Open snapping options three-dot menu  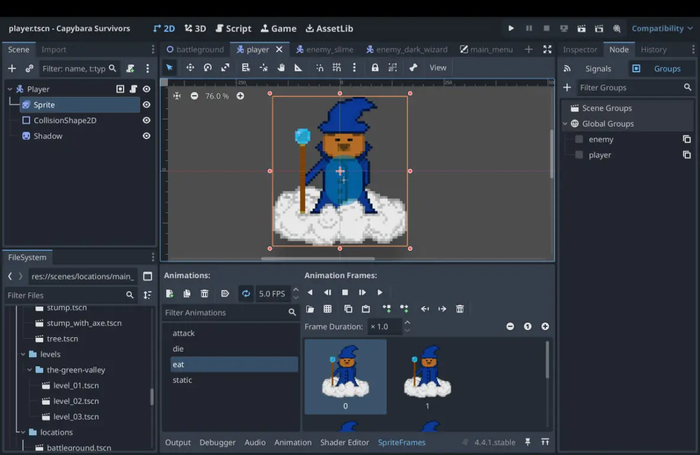point(354,67)
